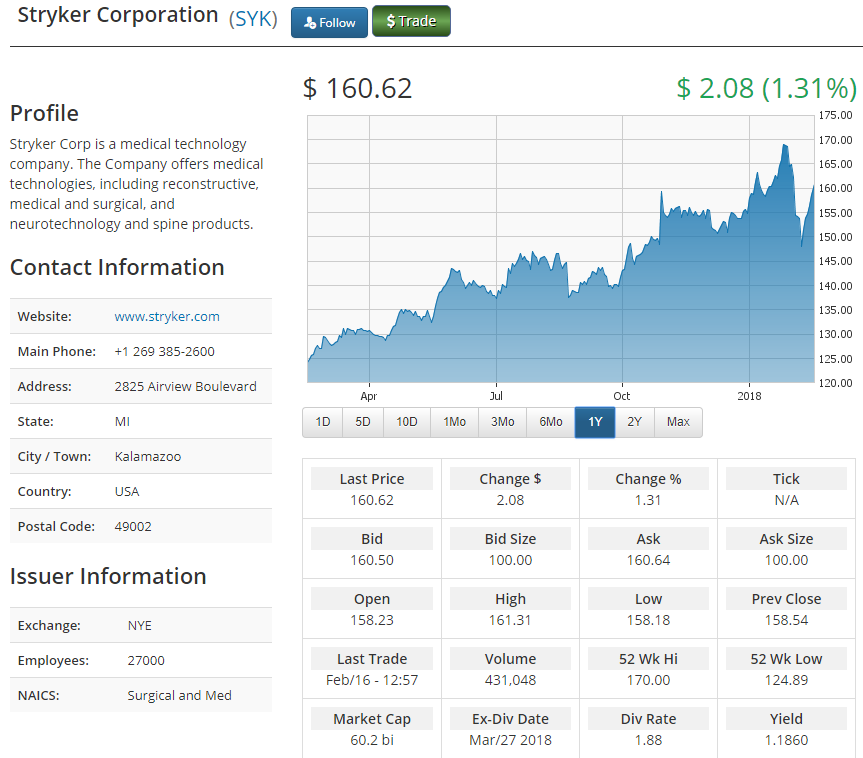Click the chart's price peak near 170

785,145
